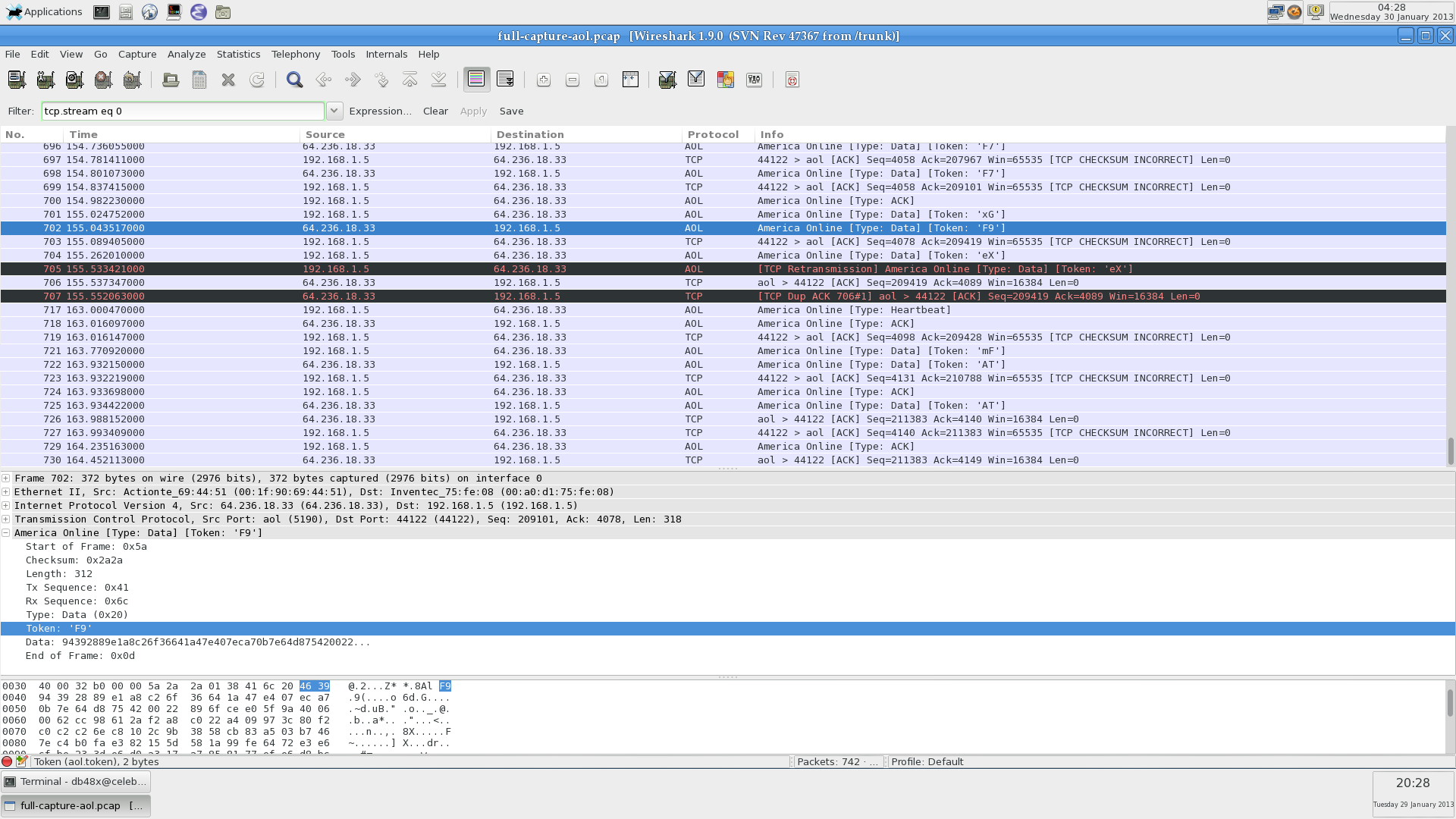Screen dimensions: 1456x819
Task: Go forward in packet history
Action: (x=353, y=80)
